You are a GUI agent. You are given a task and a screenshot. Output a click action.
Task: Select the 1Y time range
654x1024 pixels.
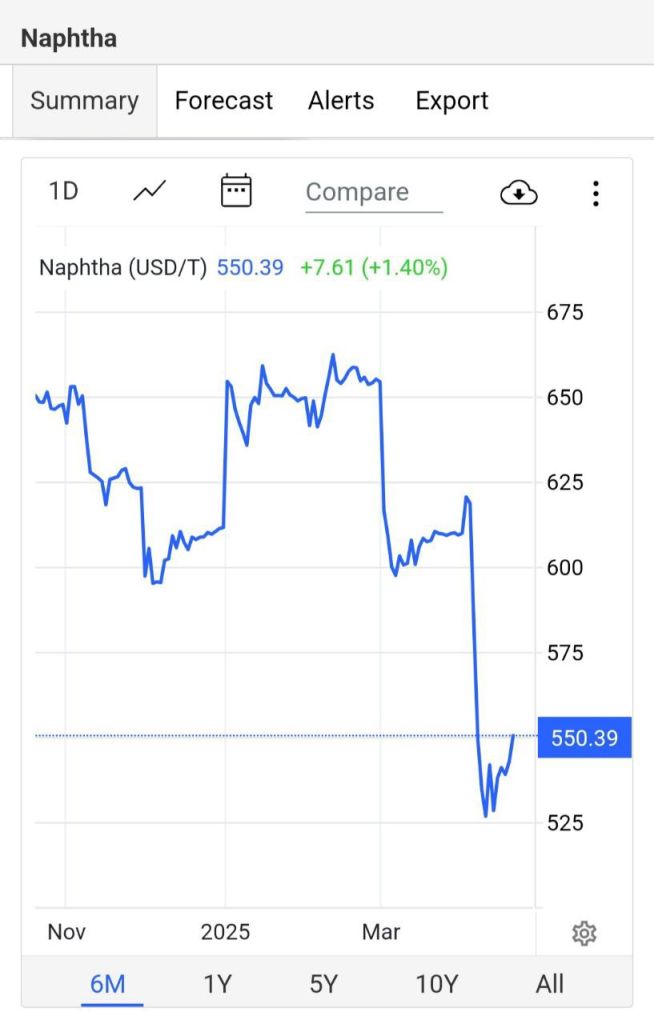point(218,984)
